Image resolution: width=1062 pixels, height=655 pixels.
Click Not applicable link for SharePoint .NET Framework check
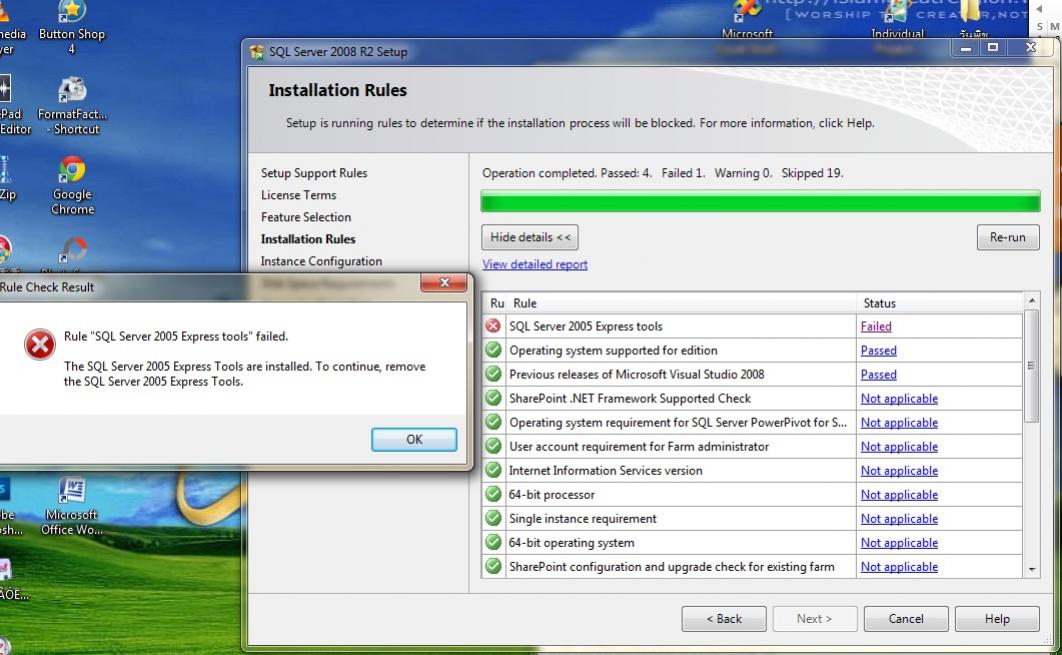pyautogui.click(x=899, y=398)
